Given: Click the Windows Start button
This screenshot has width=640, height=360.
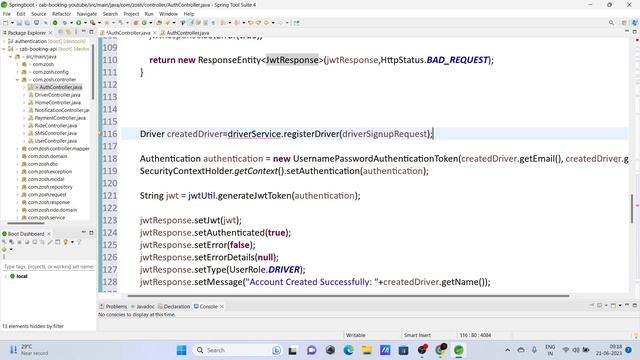Looking at the screenshot, I should (182, 350).
